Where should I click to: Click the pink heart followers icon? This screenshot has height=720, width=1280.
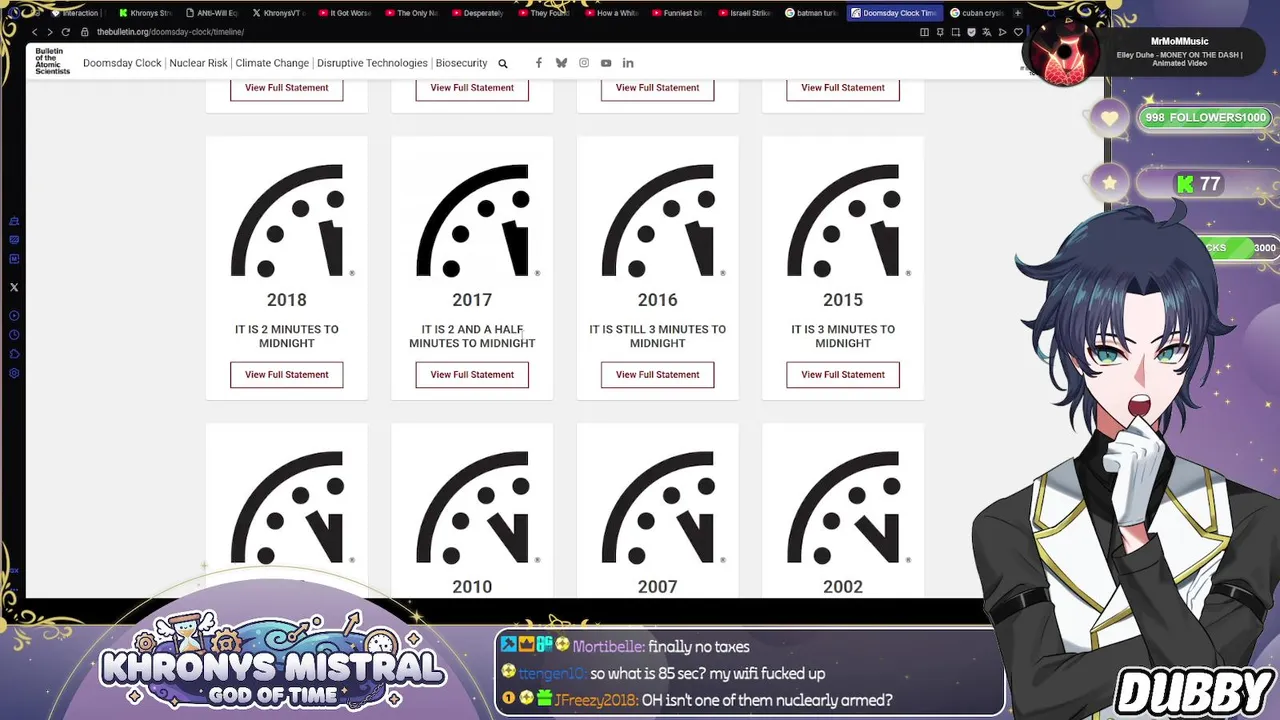tap(1109, 118)
